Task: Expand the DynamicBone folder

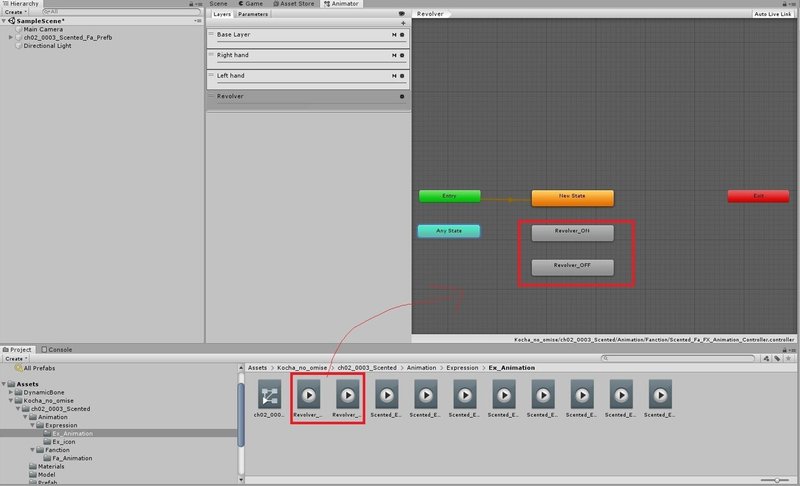Action: tap(11, 392)
